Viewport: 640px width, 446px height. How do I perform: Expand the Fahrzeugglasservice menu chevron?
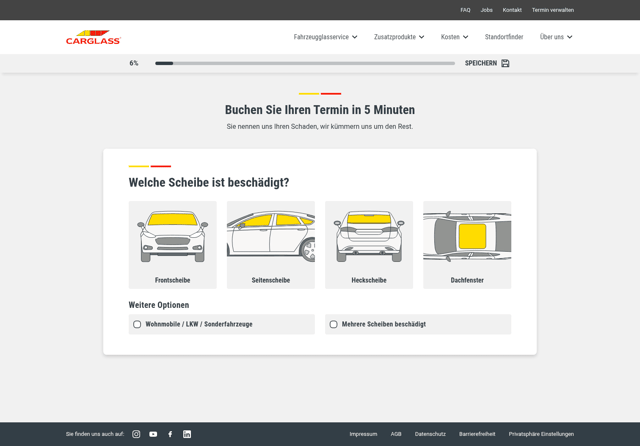tap(355, 37)
